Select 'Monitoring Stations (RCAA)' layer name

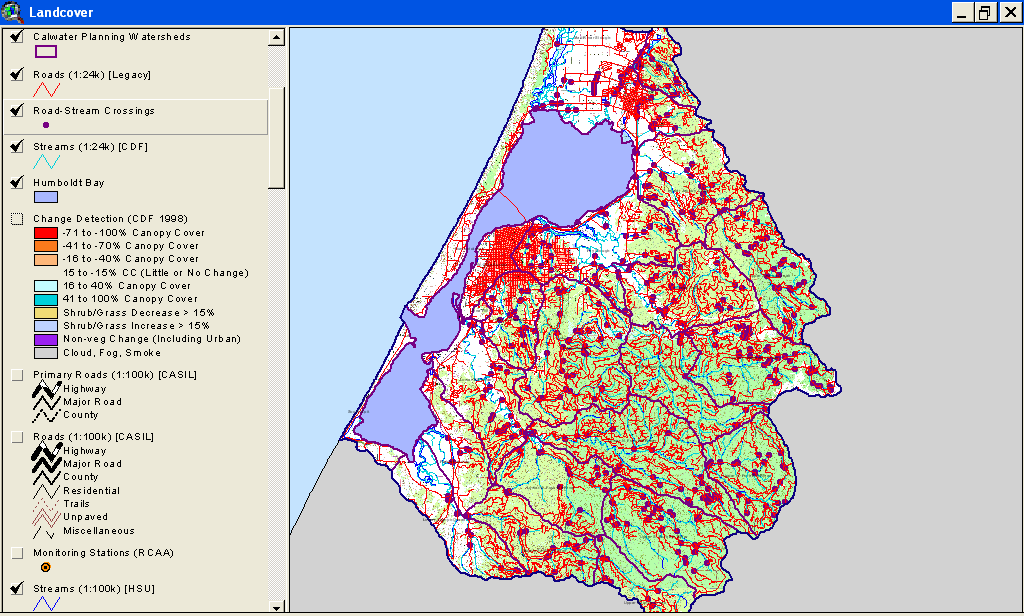tap(104, 553)
